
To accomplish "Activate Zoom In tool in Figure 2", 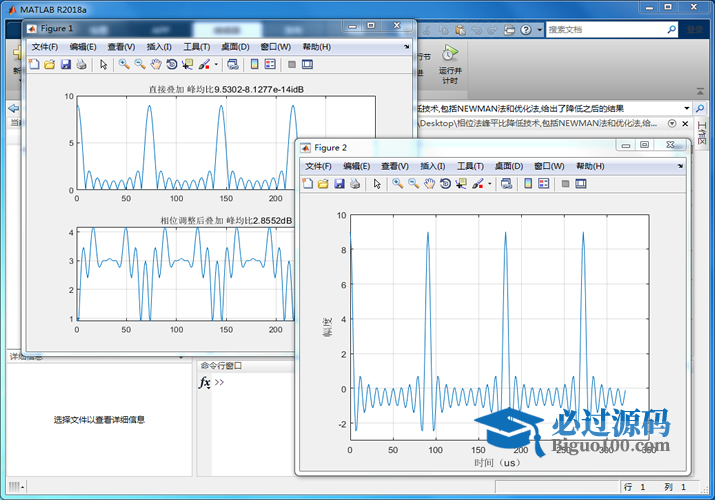I will pyautogui.click(x=398, y=184).
